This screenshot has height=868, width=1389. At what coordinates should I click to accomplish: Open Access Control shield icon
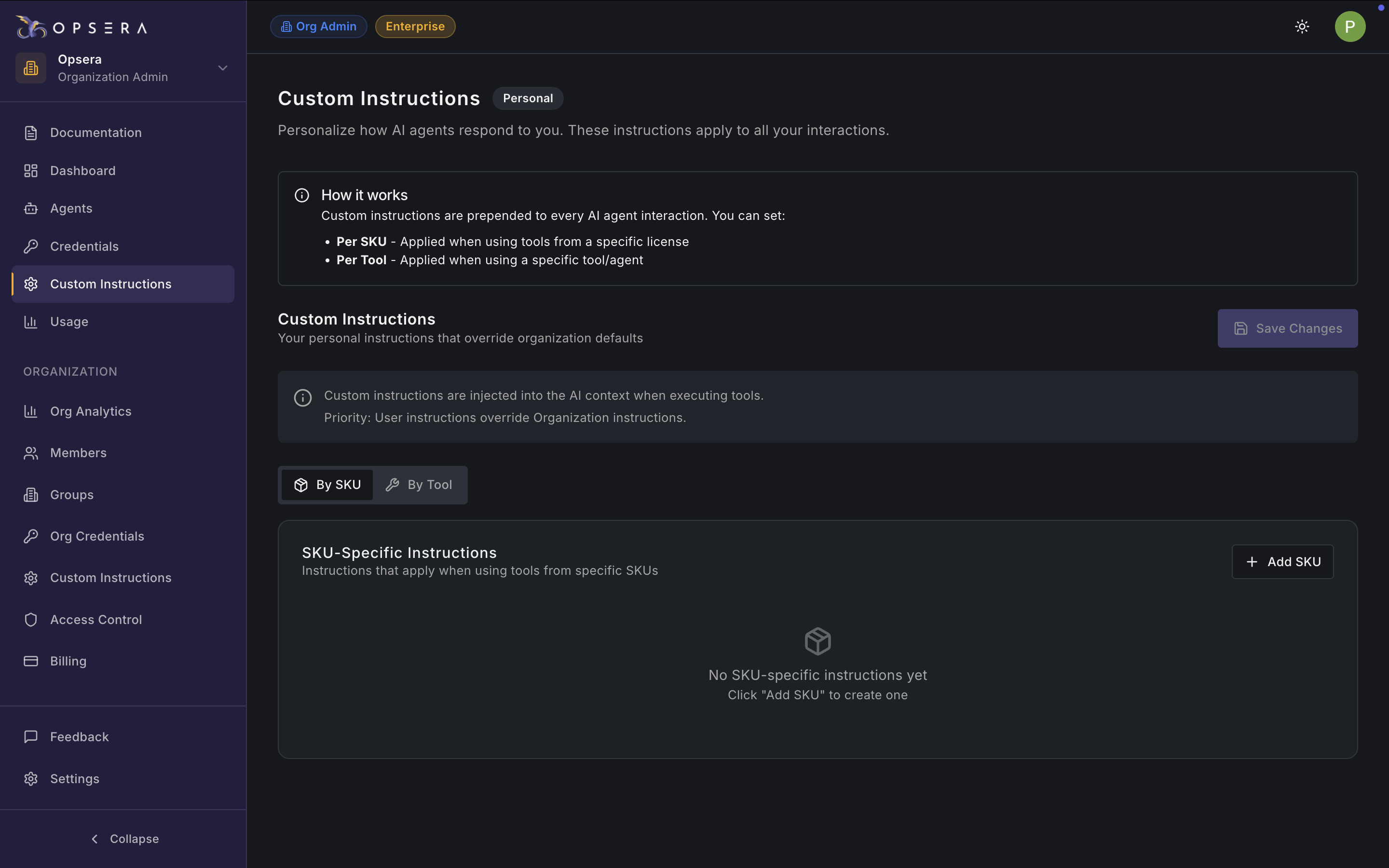point(31,620)
